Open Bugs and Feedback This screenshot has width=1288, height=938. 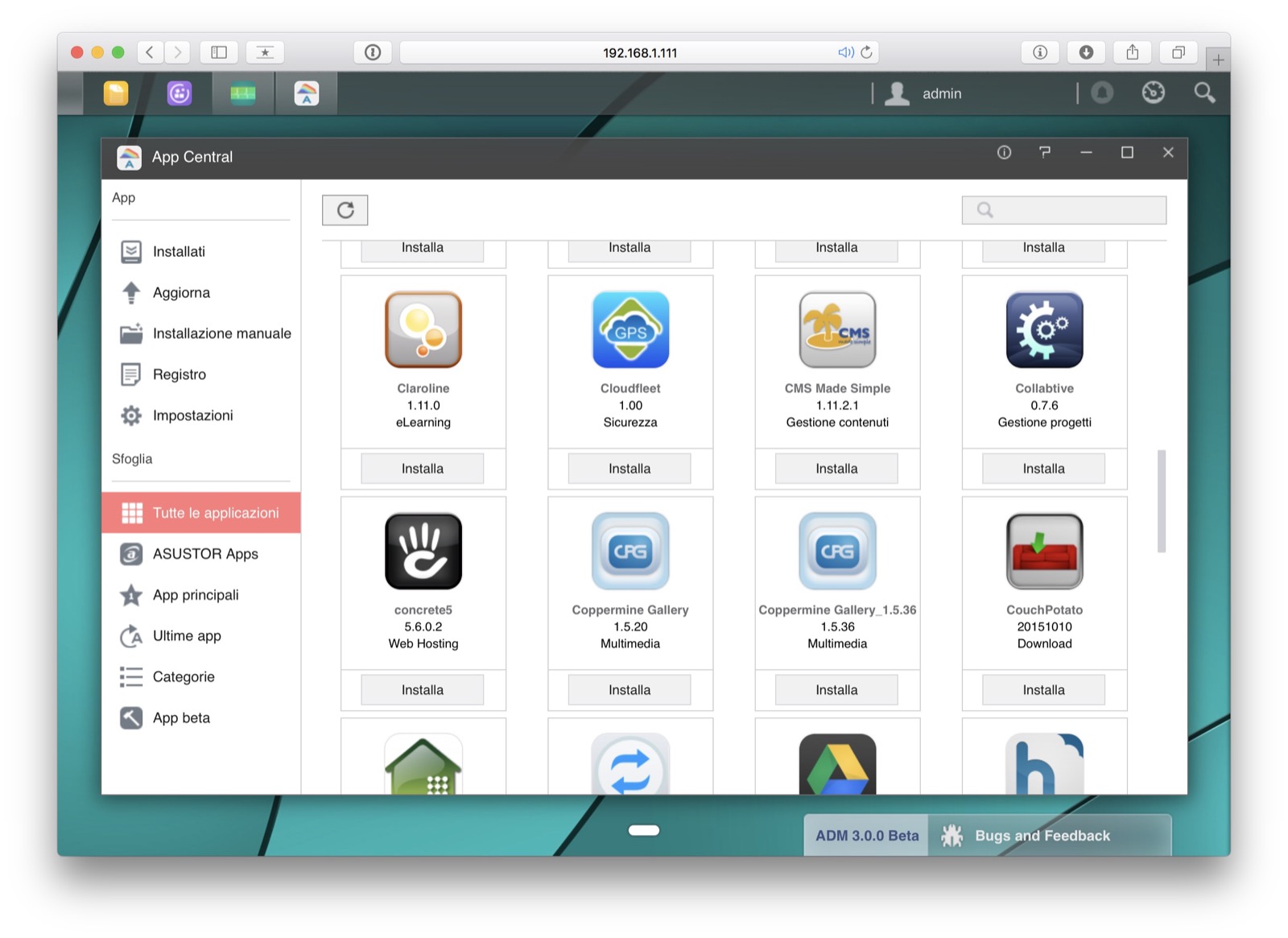click(x=1050, y=836)
